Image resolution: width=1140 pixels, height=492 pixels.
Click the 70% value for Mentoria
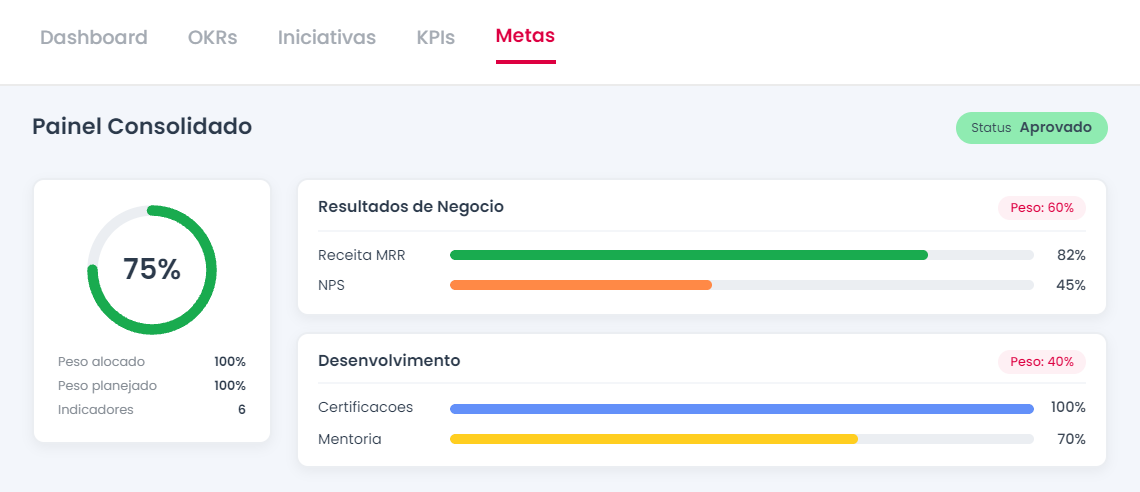(x=1071, y=439)
